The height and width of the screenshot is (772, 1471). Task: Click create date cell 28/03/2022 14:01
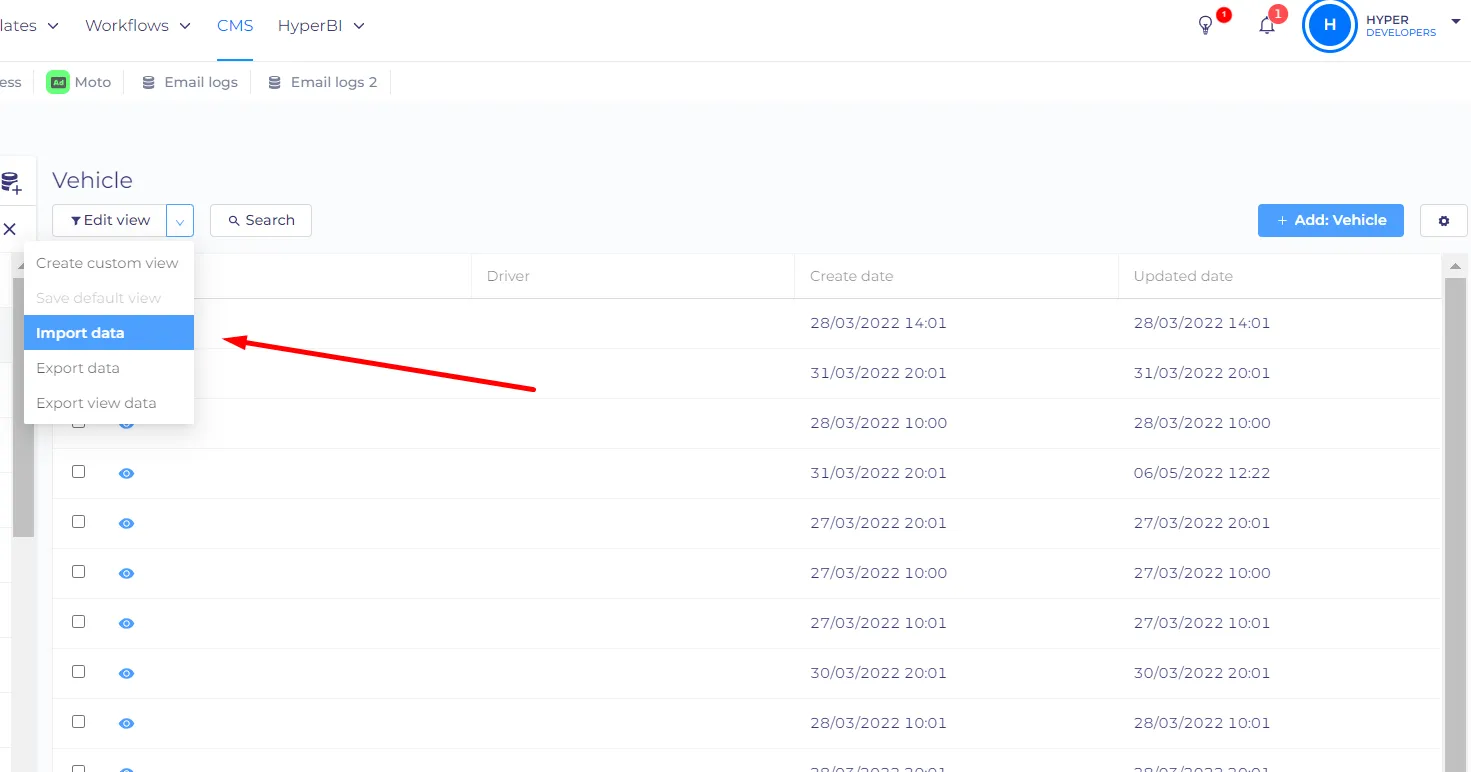(878, 323)
